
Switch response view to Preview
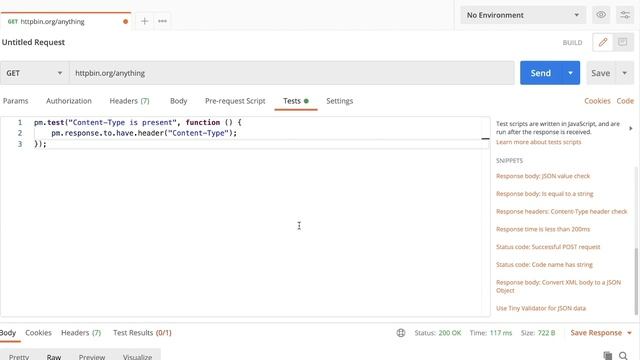[92, 356]
